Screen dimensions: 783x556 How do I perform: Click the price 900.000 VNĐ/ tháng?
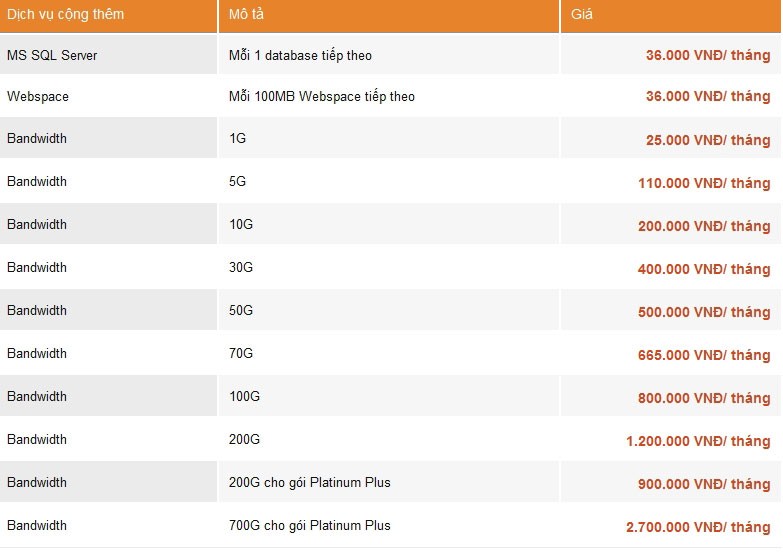704,484
